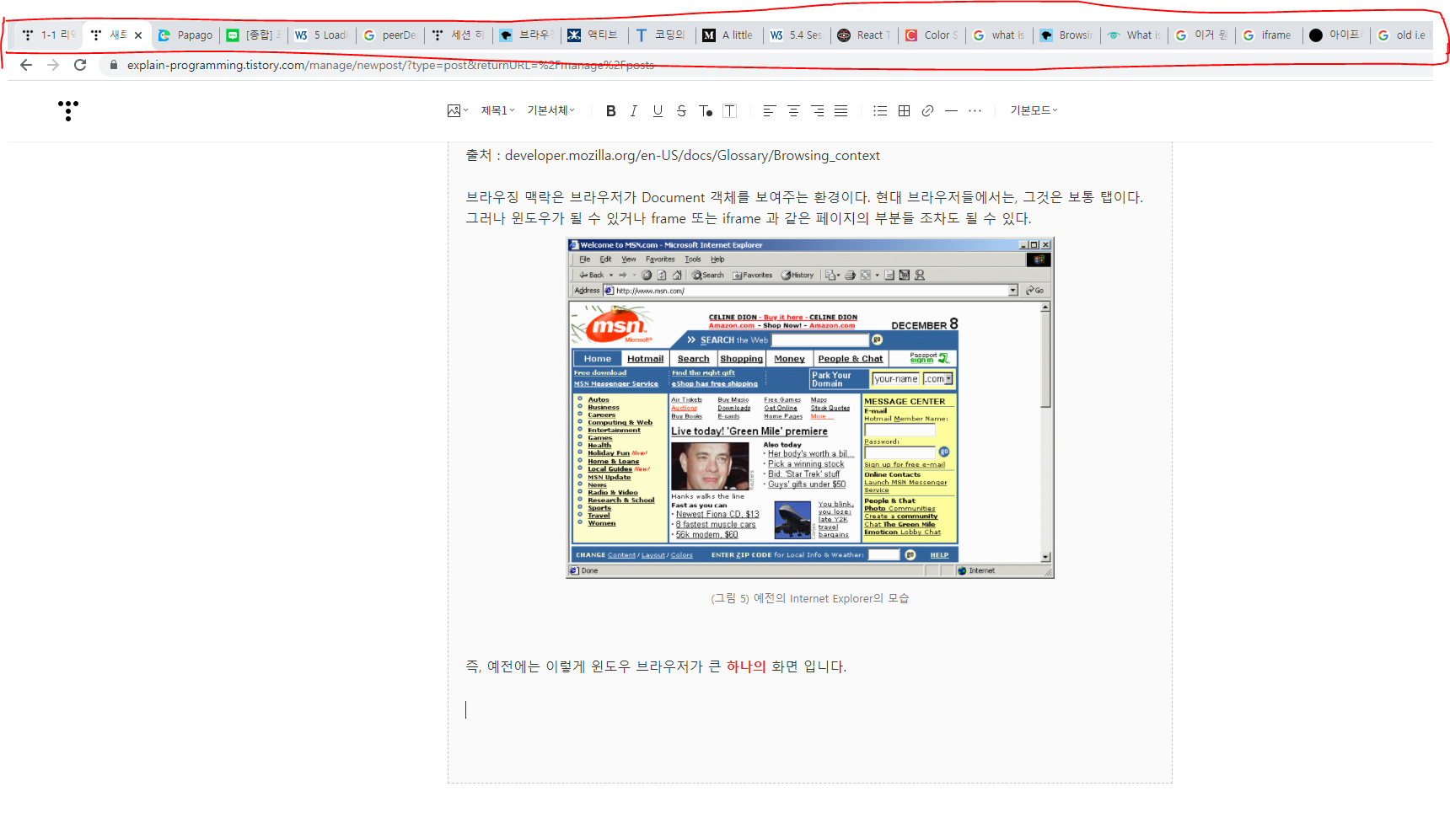This screenshot has height=840, width=1450.
Task: Go forward in browser history
Action: coord(53,65)
